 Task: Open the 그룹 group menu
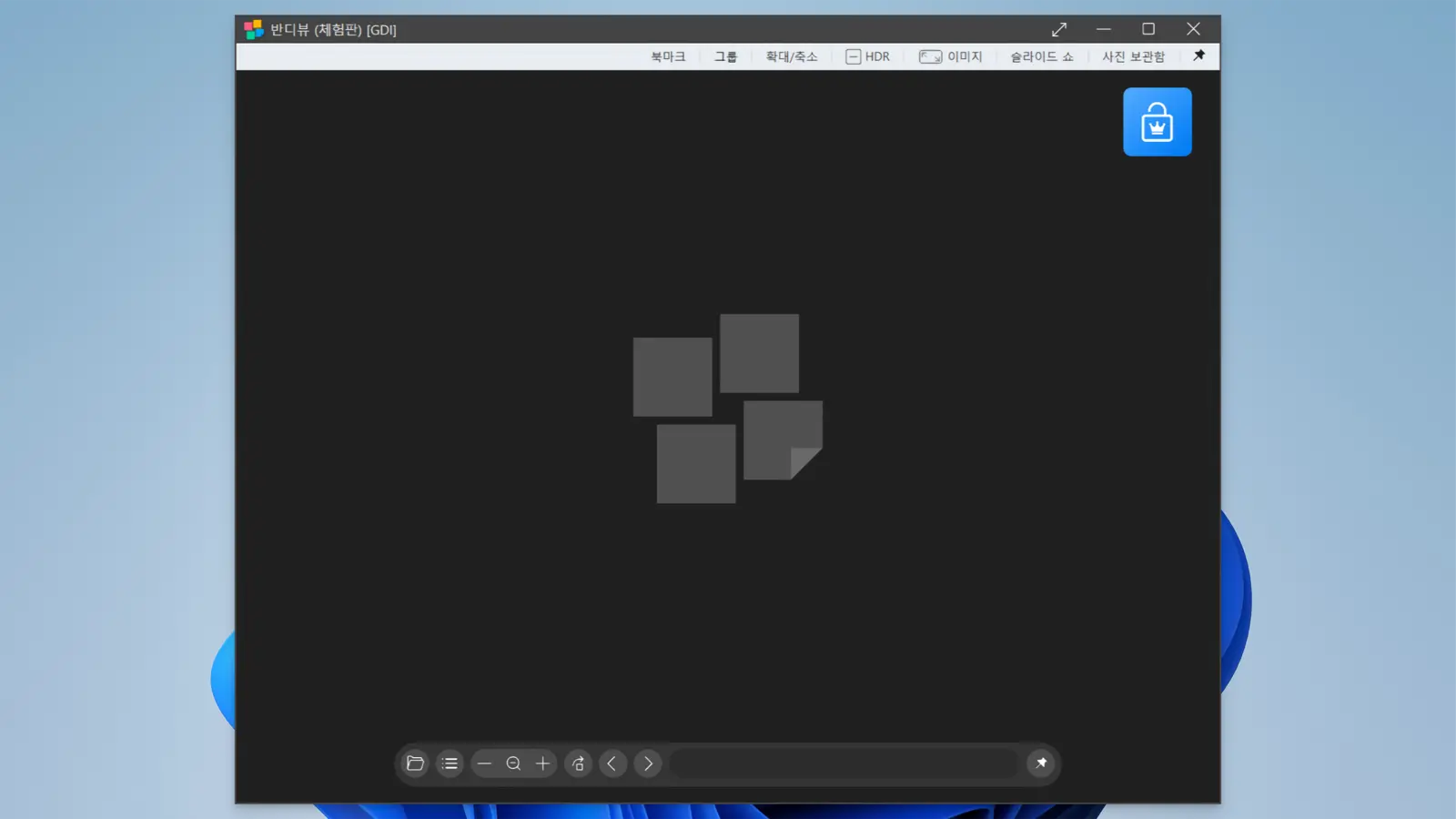pyautogui.click(x=724, y=56)
